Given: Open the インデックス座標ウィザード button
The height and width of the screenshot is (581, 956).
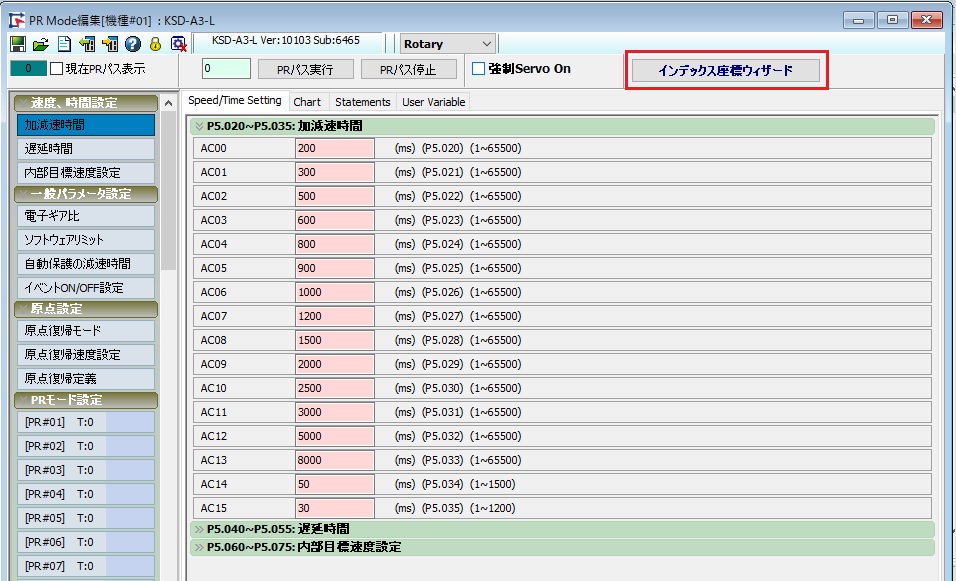Looking at the screenshot, I should pos(725,70).
